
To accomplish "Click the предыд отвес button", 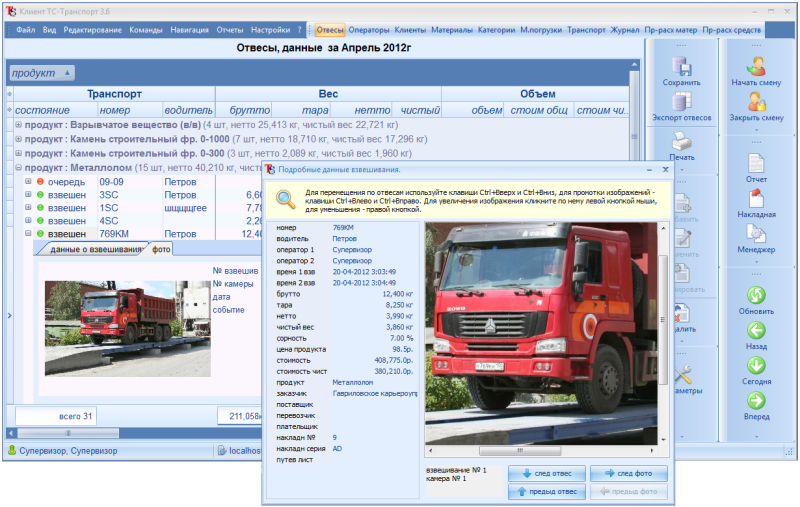I will (x=547, y=492).
